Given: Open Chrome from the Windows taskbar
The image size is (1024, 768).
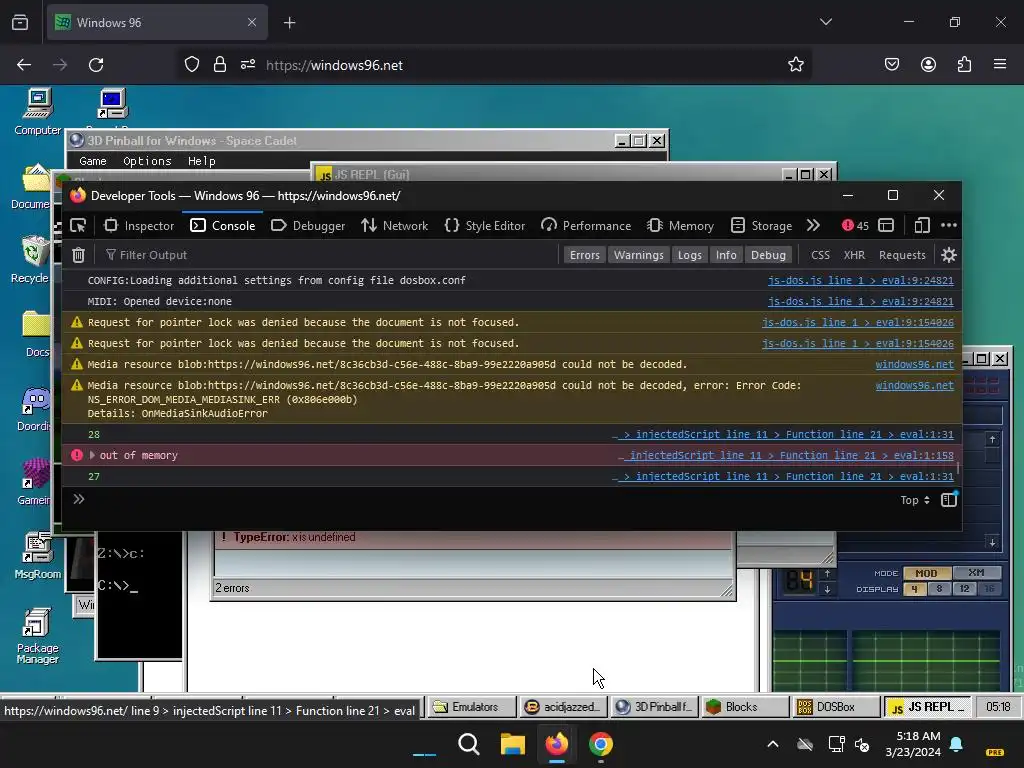Looking at the screenshot, I should (x=600, y=744).
